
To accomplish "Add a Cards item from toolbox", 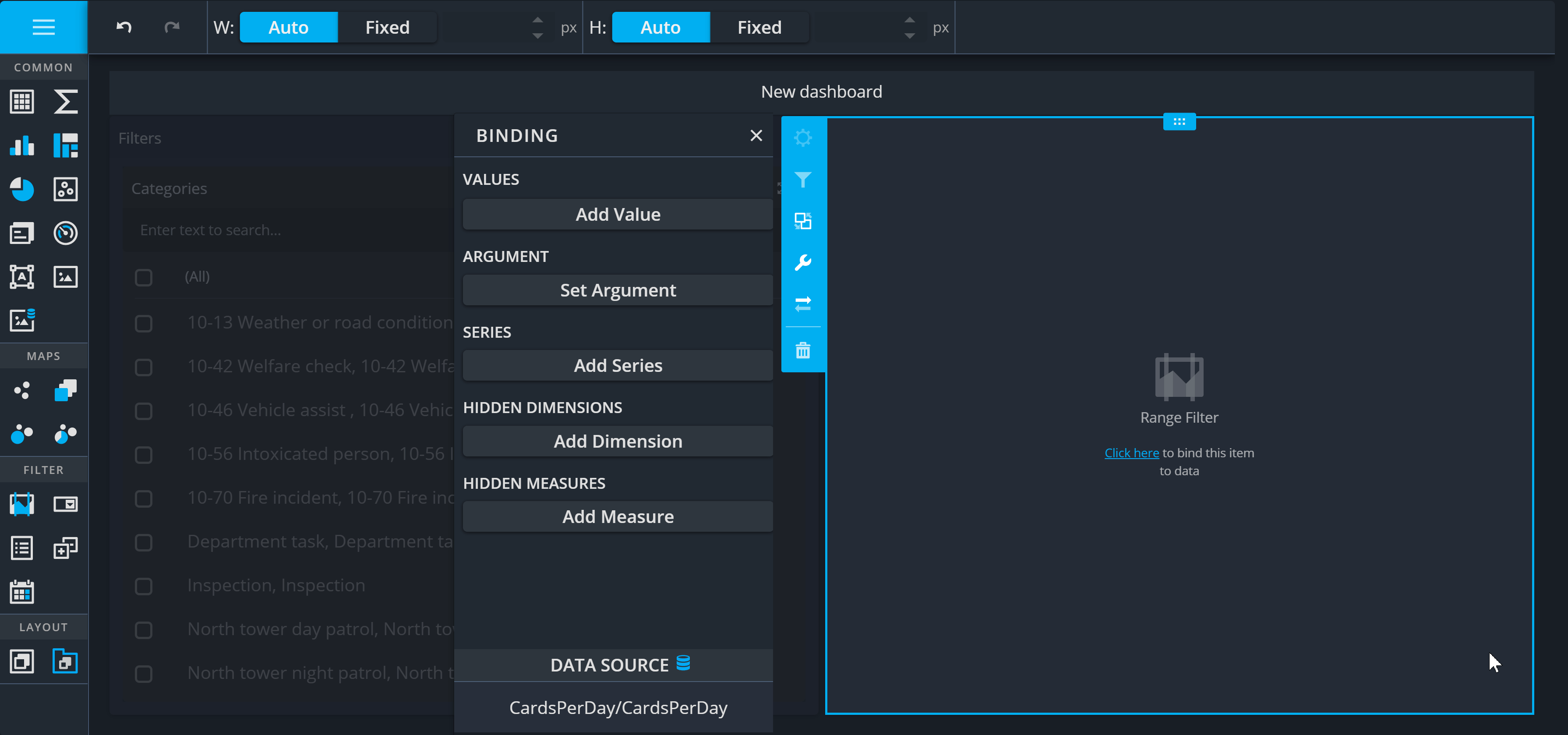I will pos(22,233).
